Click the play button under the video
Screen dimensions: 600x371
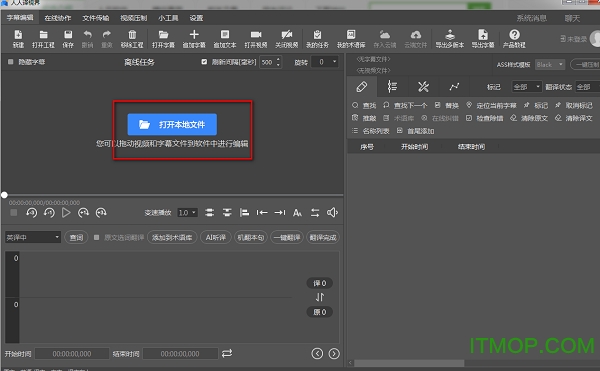[66, 213]
